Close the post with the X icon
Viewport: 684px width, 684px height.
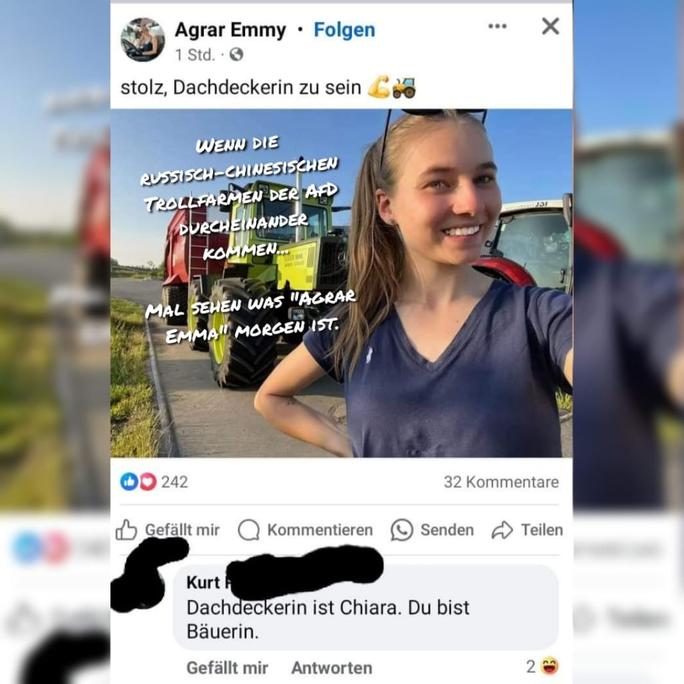[551, 26]
